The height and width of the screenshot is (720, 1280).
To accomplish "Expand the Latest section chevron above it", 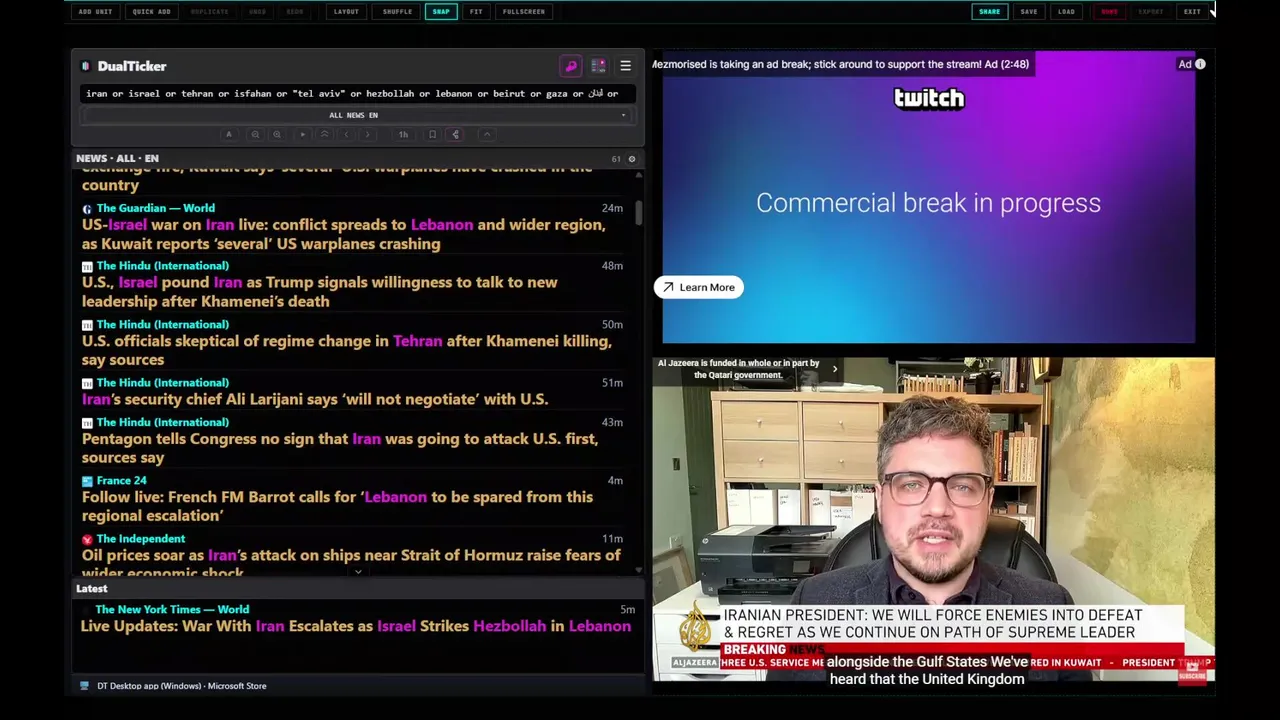I will 358,573.
